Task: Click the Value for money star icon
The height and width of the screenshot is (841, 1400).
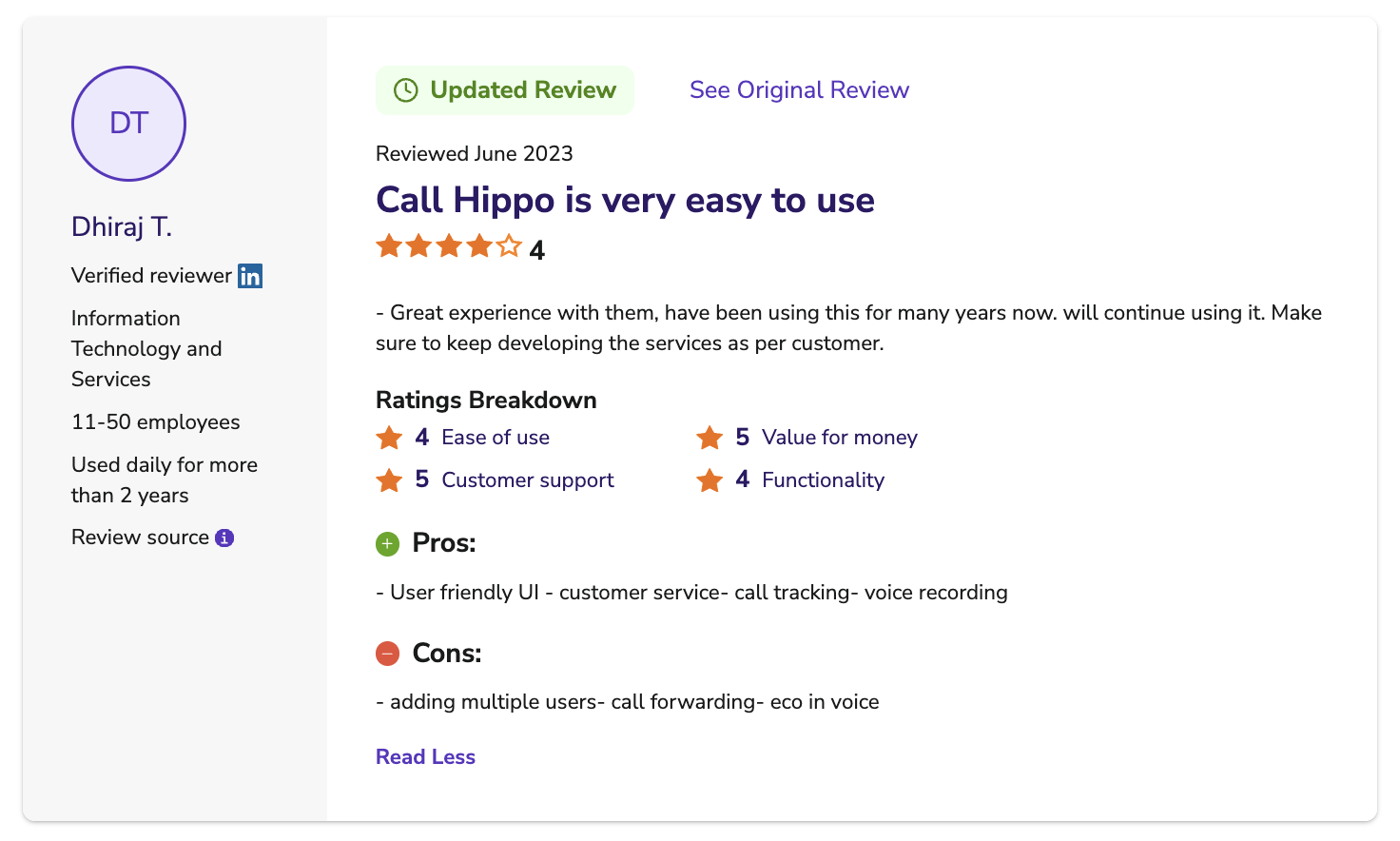Action: coord(710,438)
